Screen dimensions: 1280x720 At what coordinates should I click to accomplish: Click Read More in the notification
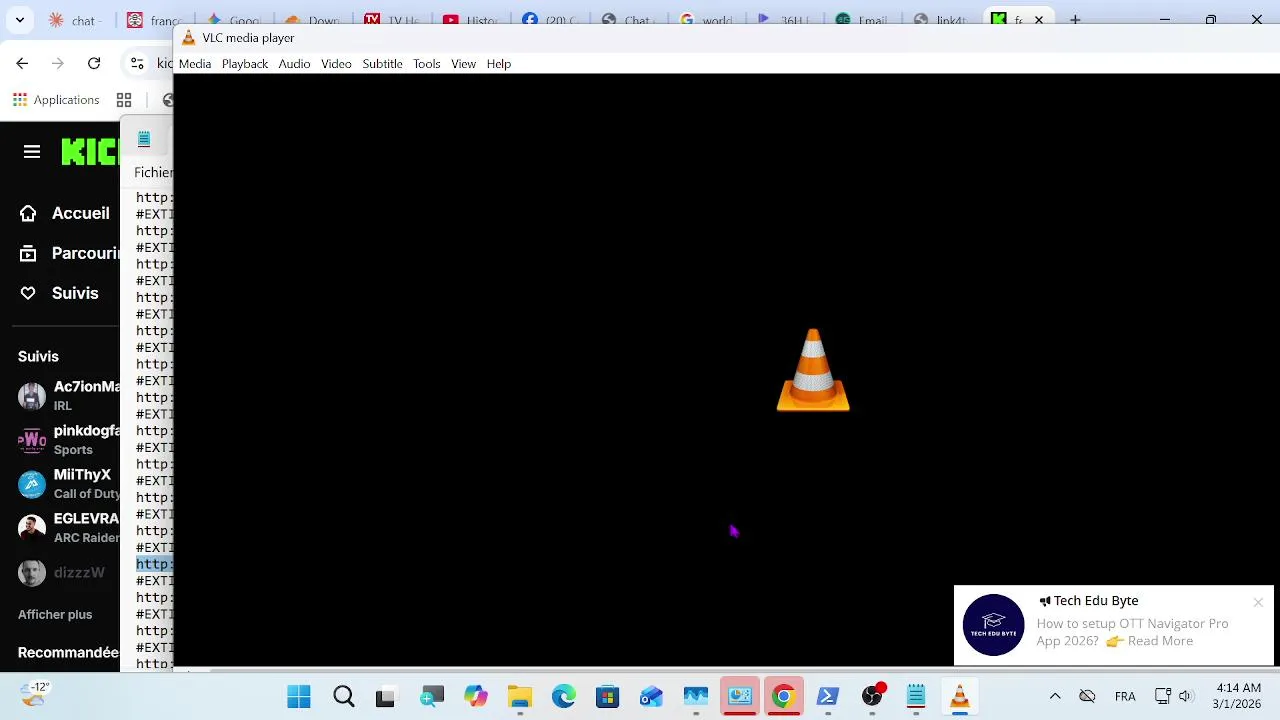click(1160, 641)
